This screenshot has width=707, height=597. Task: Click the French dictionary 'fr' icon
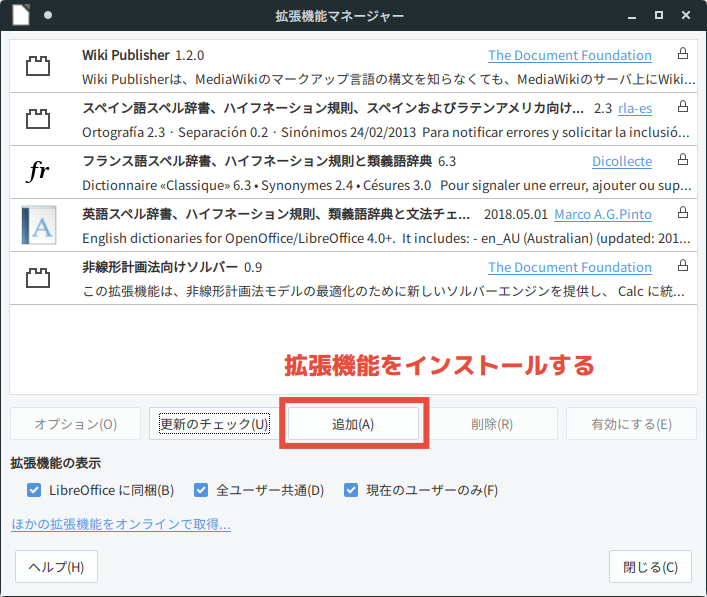[x=38, y=171]
